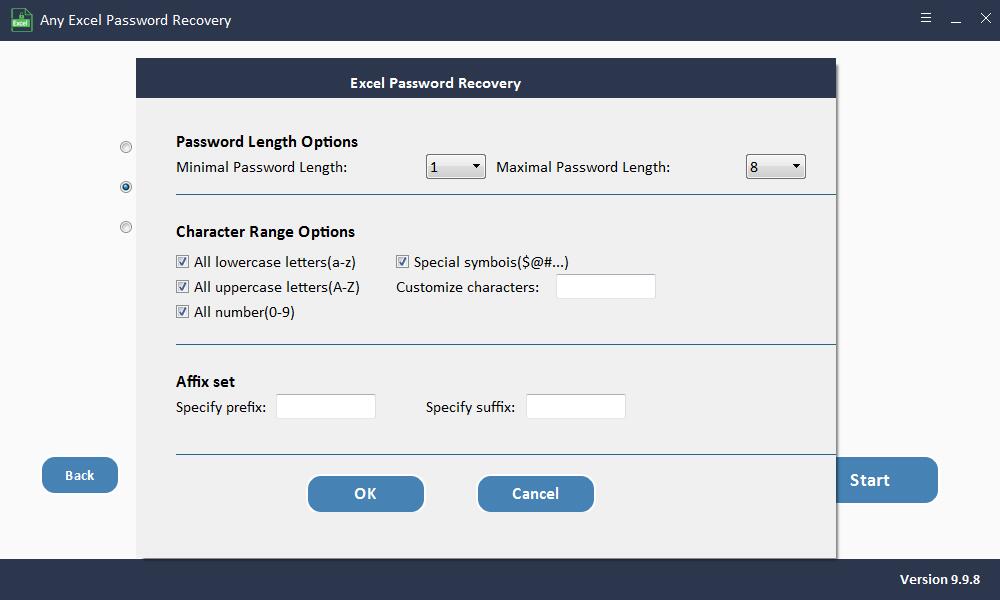The image size is (1000, 600).
Task: Open the hamburger menu in the title bar
Action: (926, 18)
